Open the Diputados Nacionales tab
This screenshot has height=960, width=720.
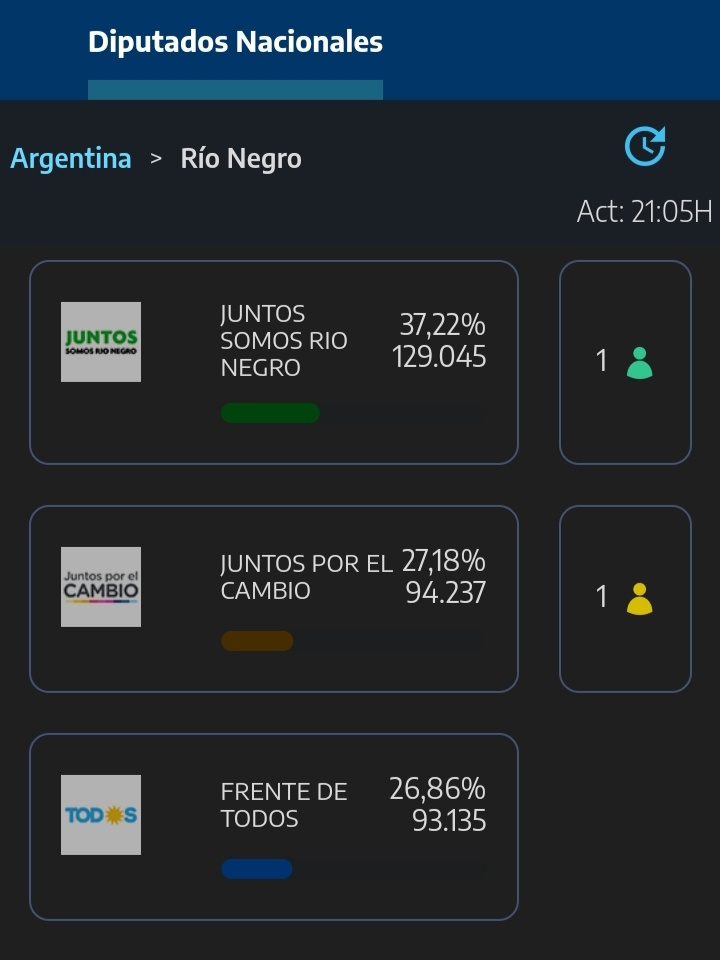coord(236,42)
